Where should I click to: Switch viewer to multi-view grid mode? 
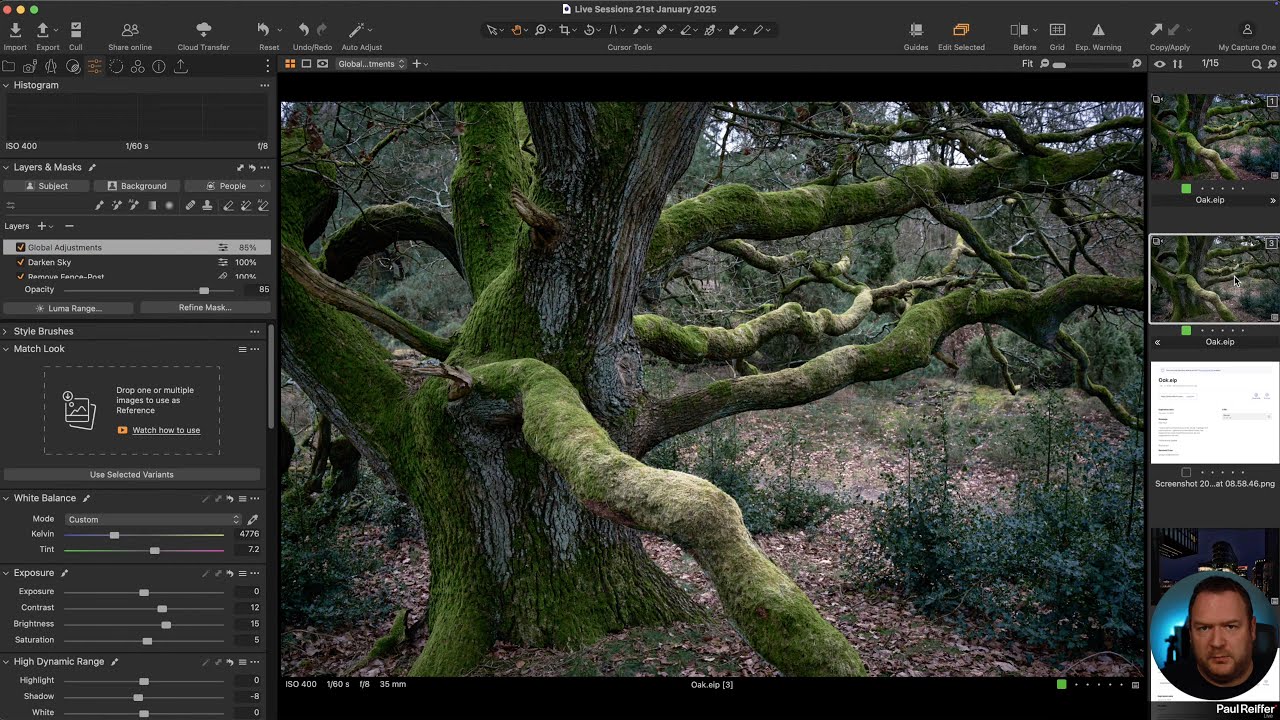pos(290,64)
